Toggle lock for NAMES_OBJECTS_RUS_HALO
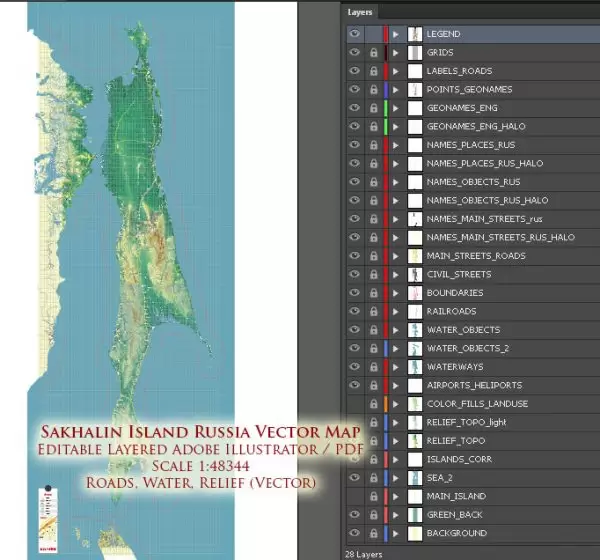This screenshot has width=600, height=560. point(373,200)
